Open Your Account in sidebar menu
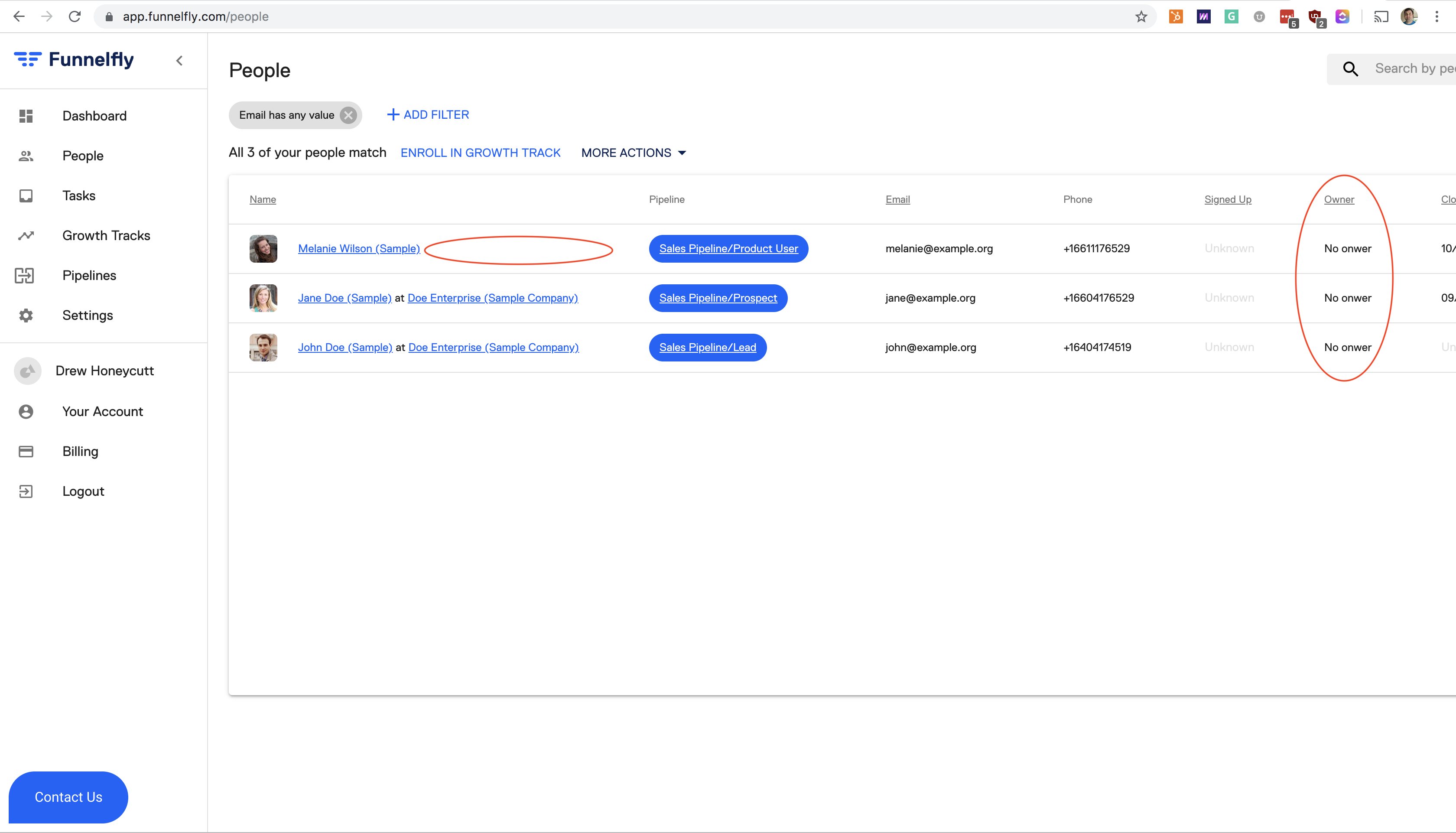The image size is (1456, 833). (102, 411)
